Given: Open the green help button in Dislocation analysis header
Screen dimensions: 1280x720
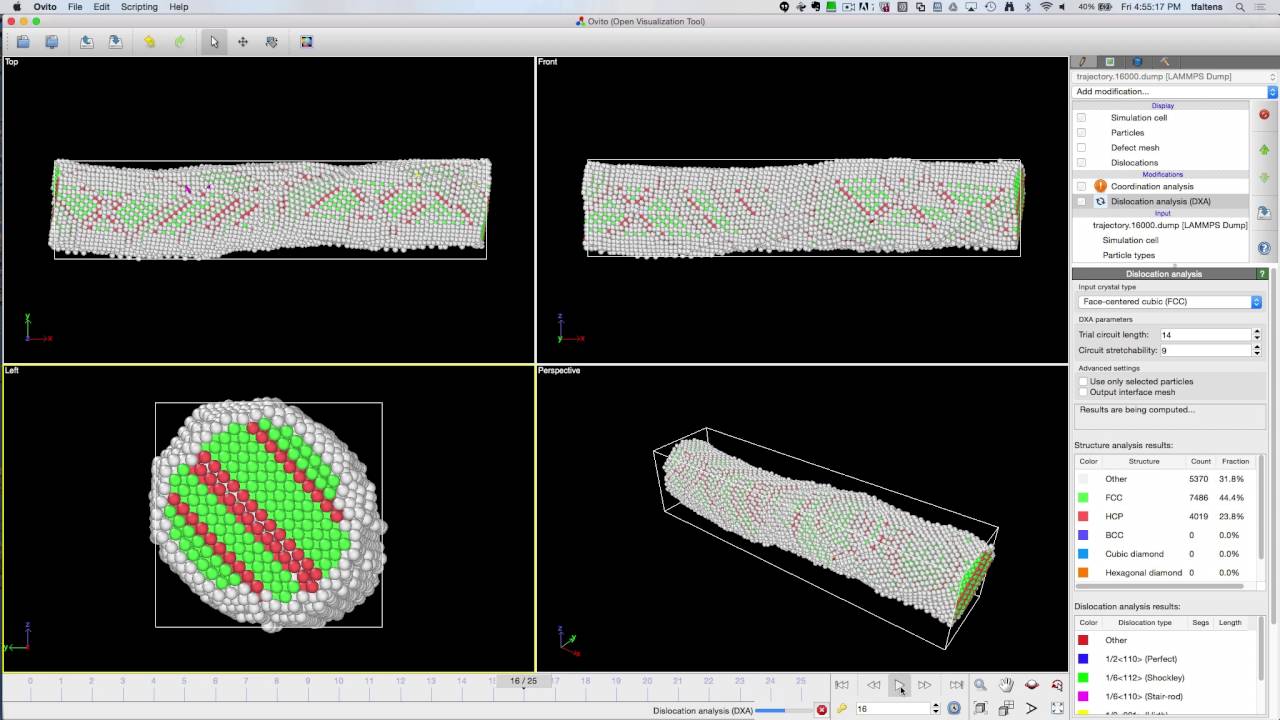Looking at the screenshot, I should pyautogui.click(x=1262, y=274).
